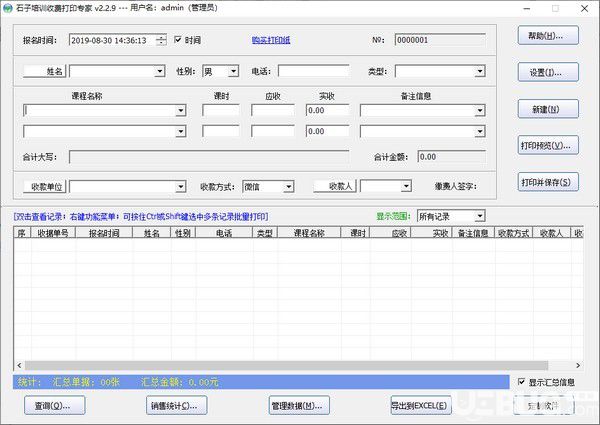Click the 姓名 table column header
Screen dimensions: 600x425
(152, 233)
